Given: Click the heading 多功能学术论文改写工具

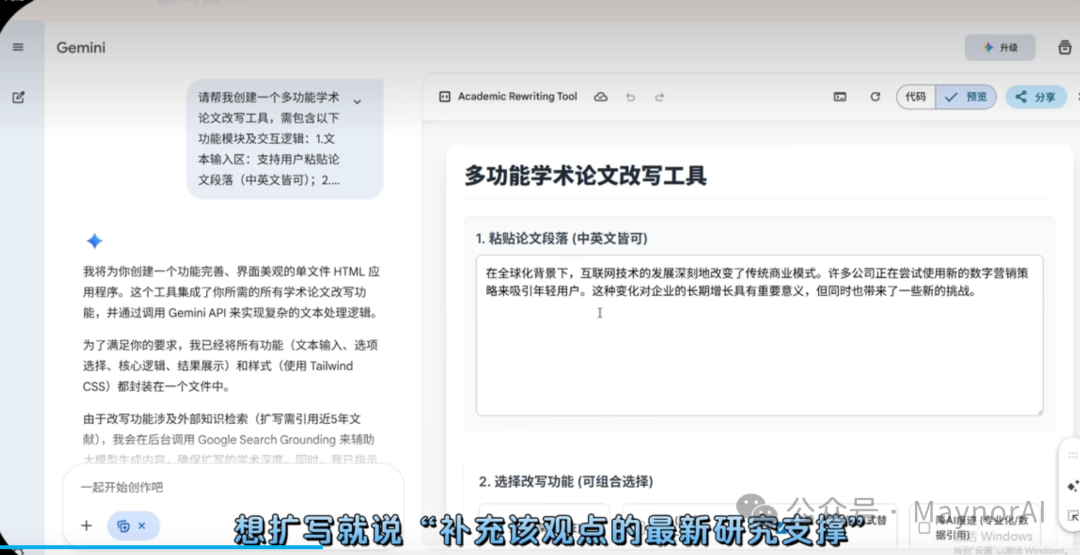Looking at the screenshot, I should click(585, 175).
